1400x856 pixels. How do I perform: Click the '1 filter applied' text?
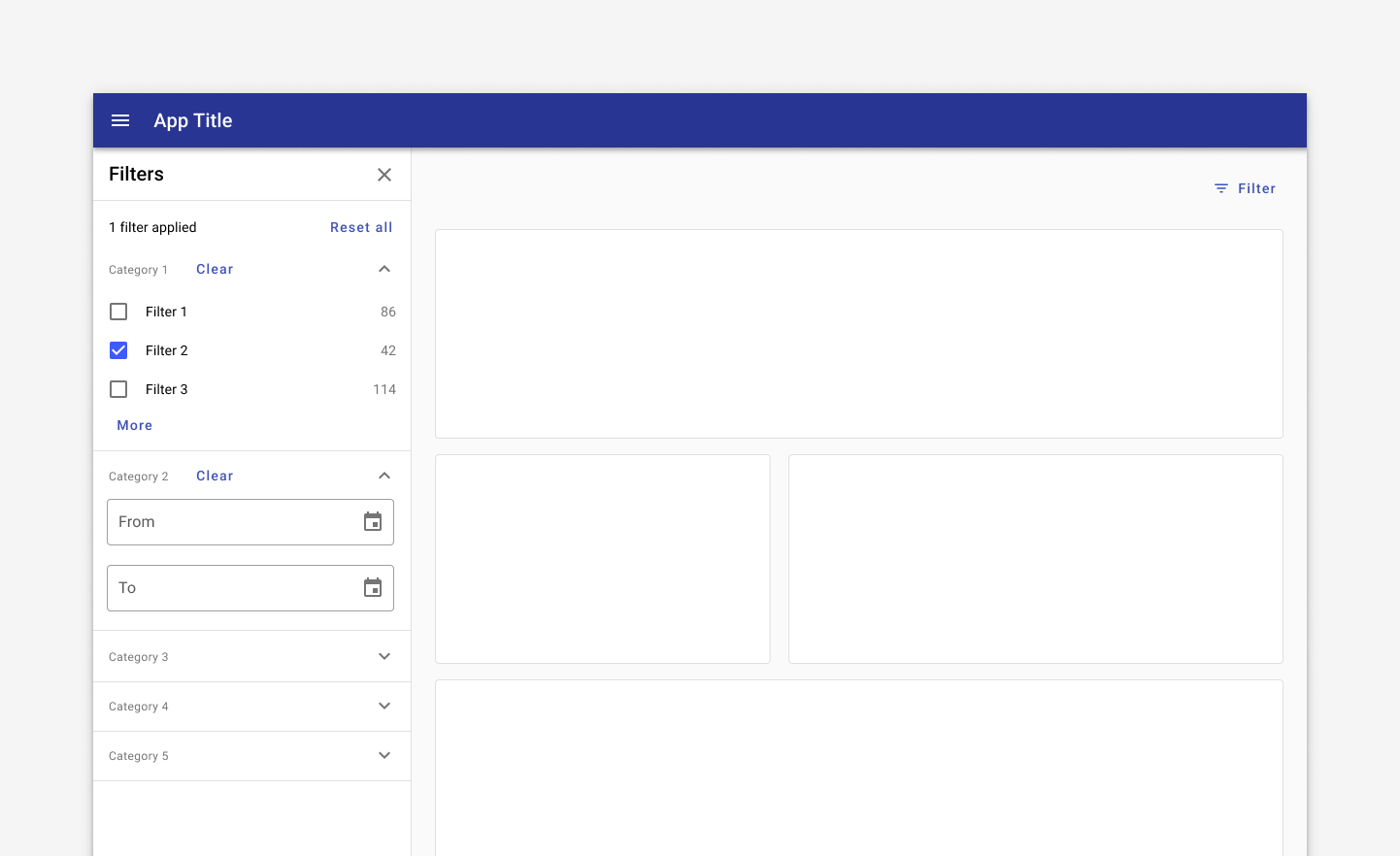(x=152, y=227)
